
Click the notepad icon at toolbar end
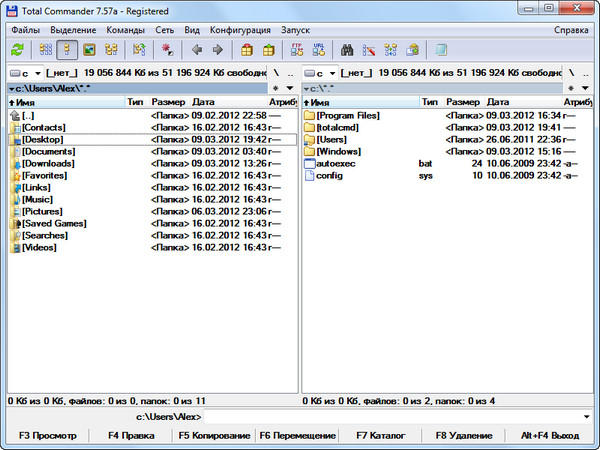[441, 49]
